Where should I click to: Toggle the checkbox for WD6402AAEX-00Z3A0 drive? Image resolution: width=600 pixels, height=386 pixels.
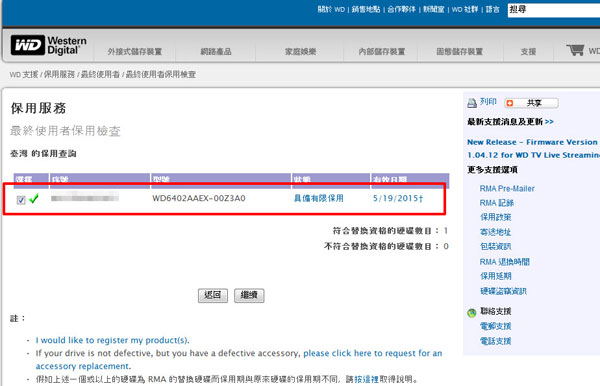(21, 200)
